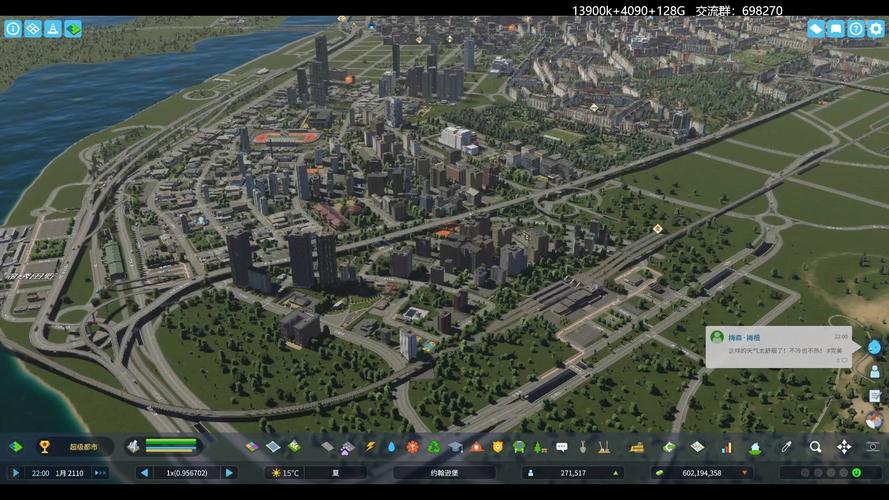Click the green circular arrow icon
Image resolution: width=889 pixels, height=500 pixels.
670,447
